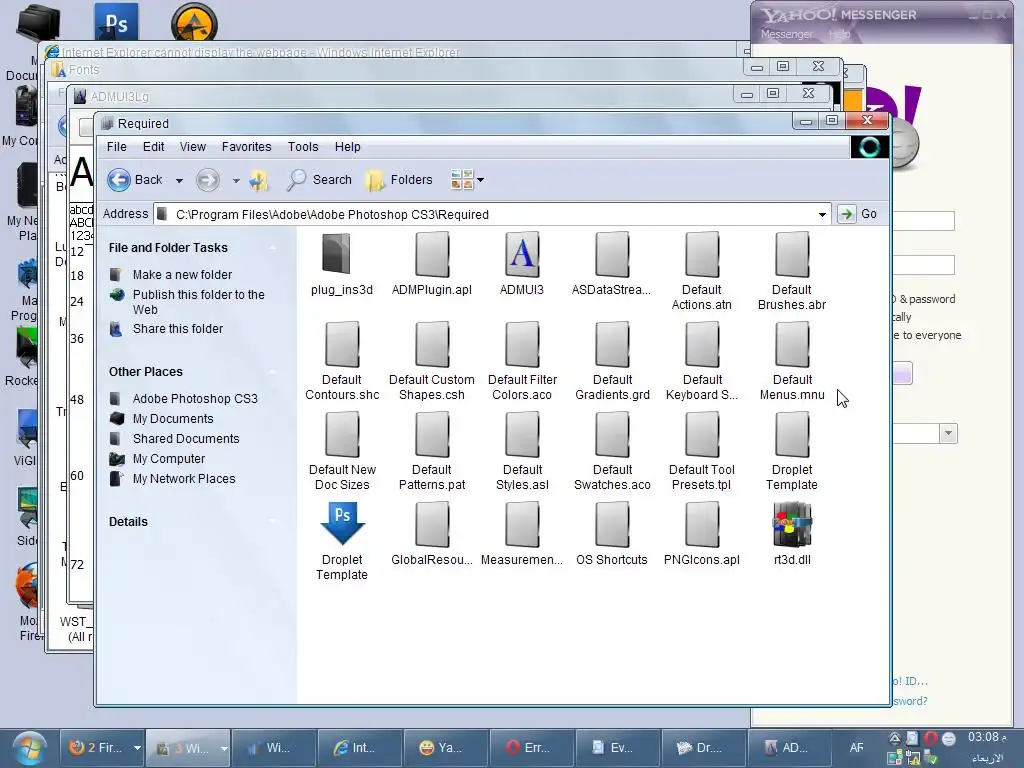The width and height of the screenshot is (1024, 768).
Task: Open the Views dropdown button
Action: 467,180
